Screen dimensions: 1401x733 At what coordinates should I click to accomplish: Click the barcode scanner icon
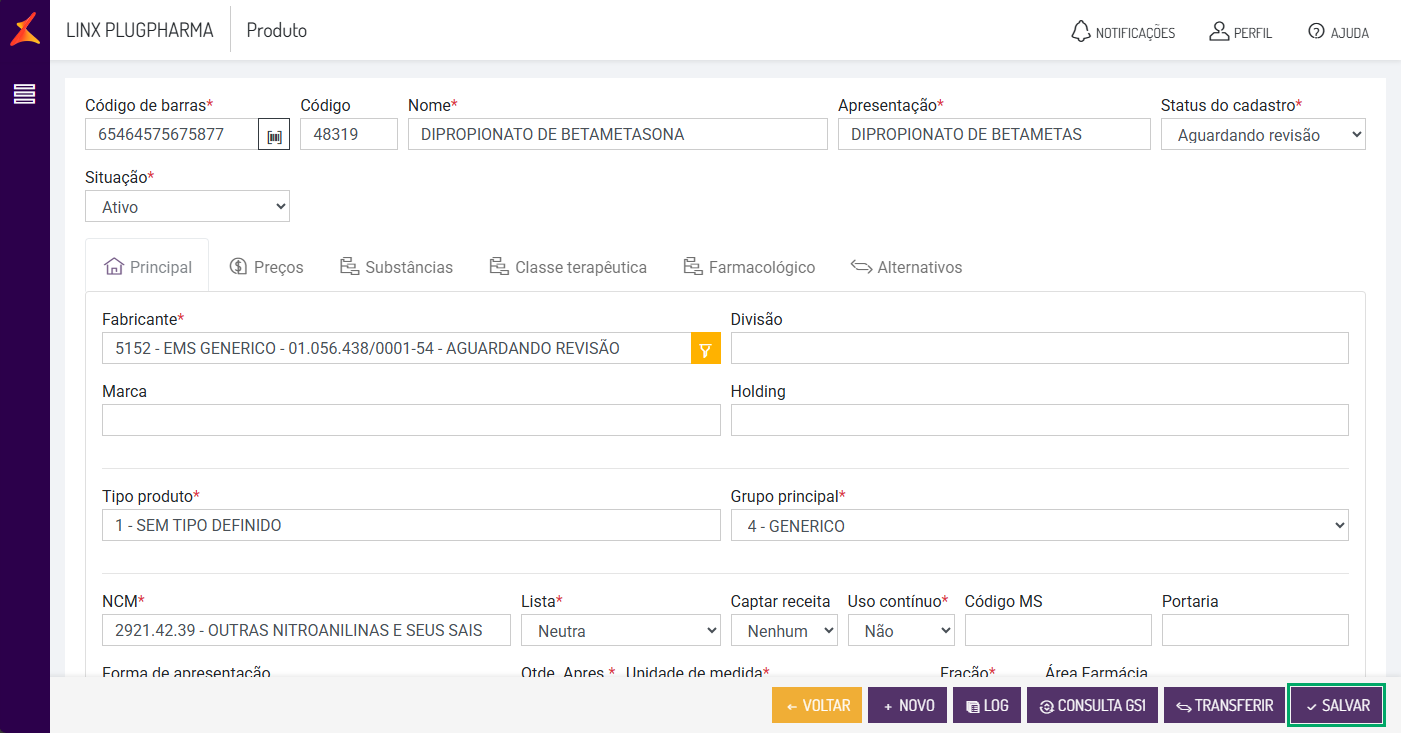coord(274,135)
